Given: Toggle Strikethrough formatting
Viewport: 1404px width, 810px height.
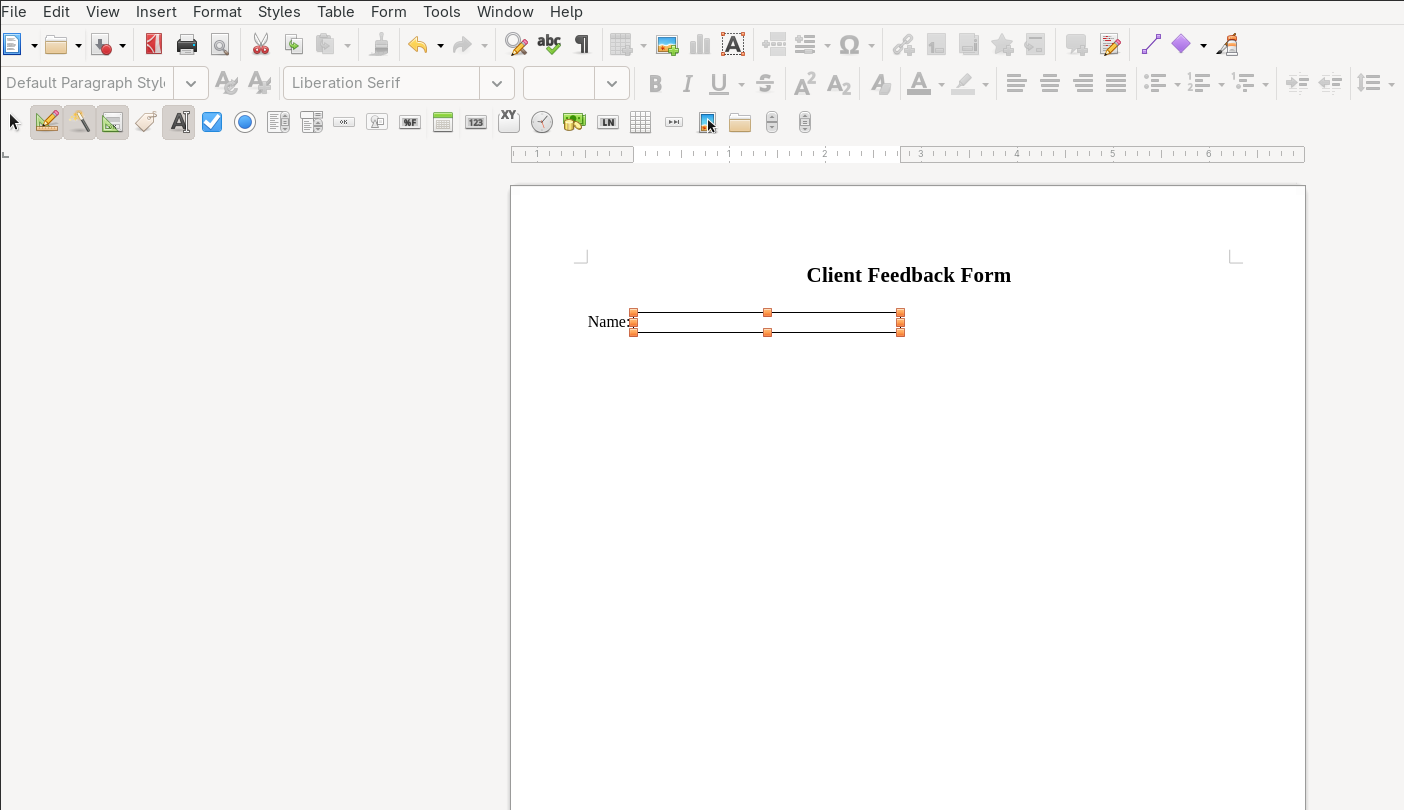Looking at the screenshot, I should (765, 84).
